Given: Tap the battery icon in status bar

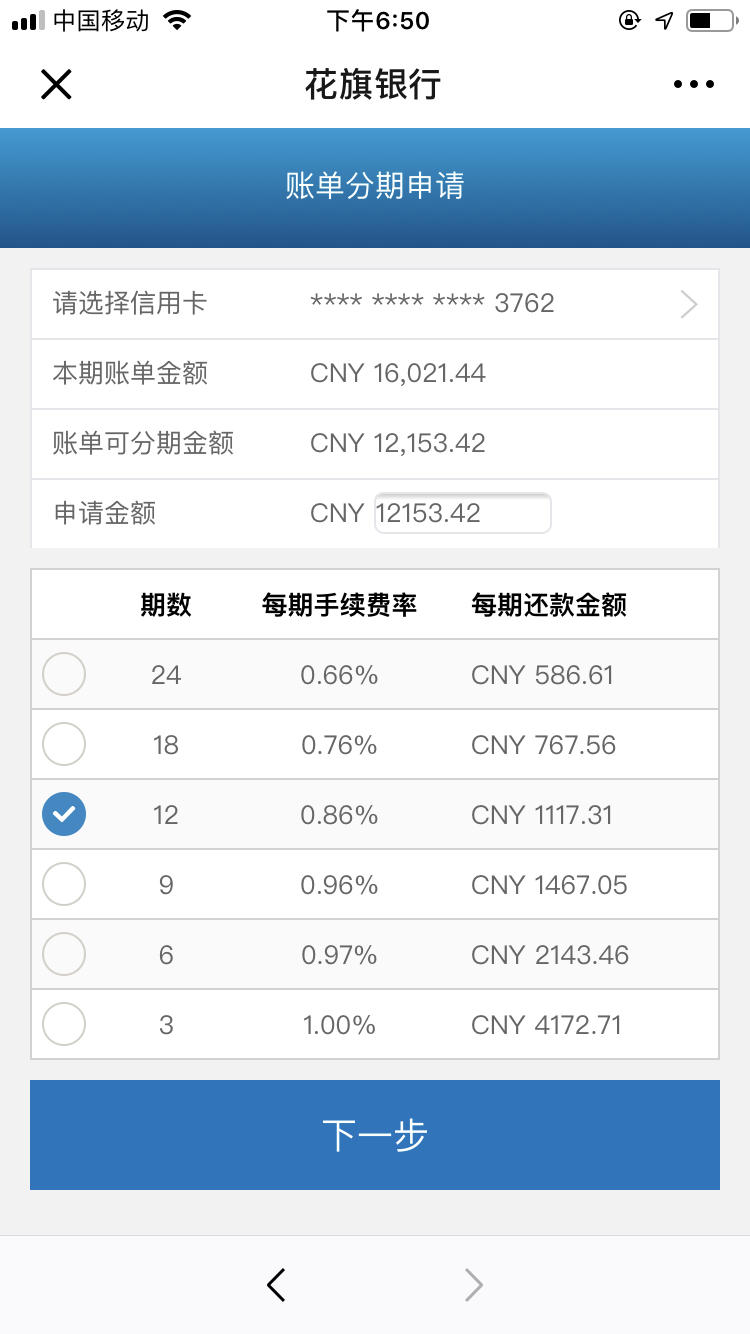Looking at the screenshot, I should click(x=711, y=20).
